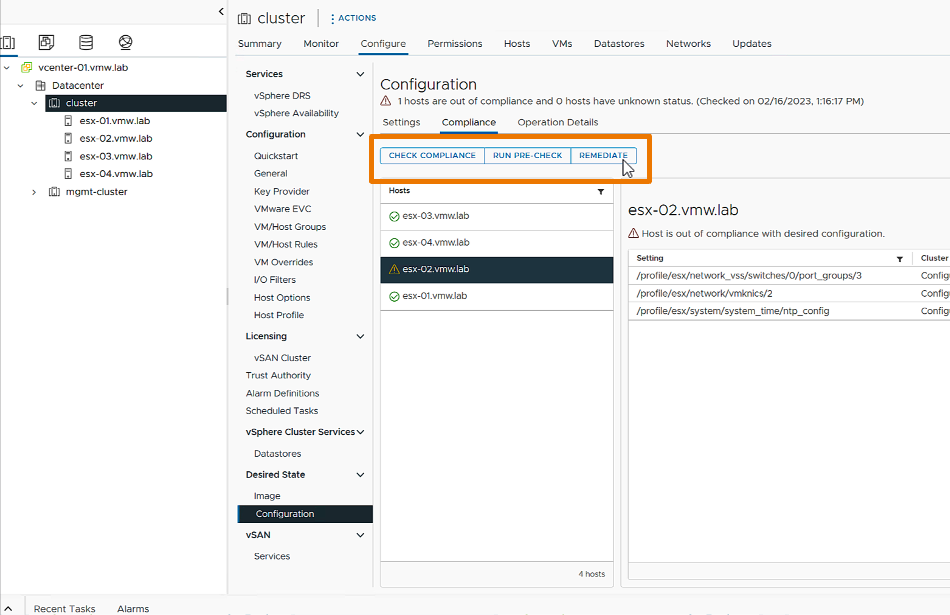
Task: Open the Hosts and Clusters inventory icon
Action: 8,43
